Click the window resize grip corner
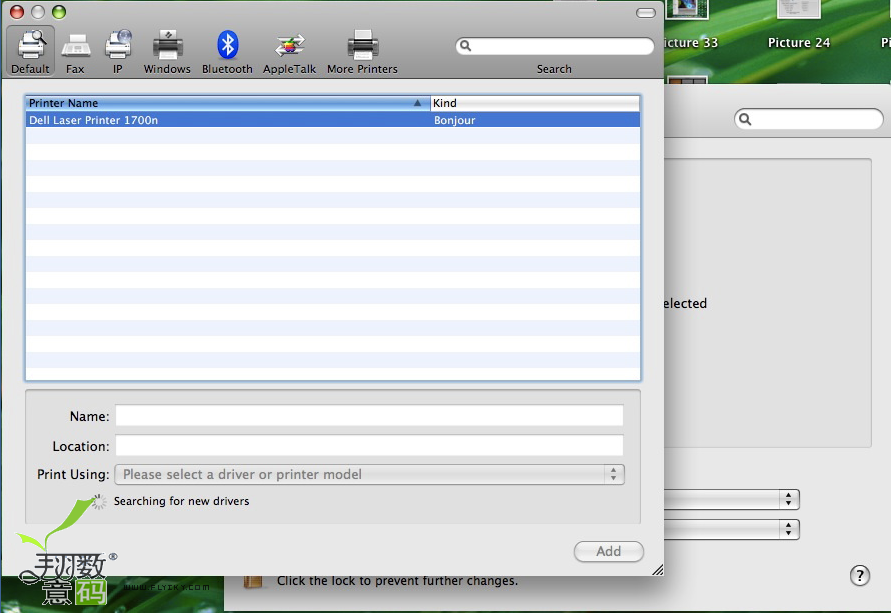The height and width of the screenshot is (613, 891). pos(657,570)
